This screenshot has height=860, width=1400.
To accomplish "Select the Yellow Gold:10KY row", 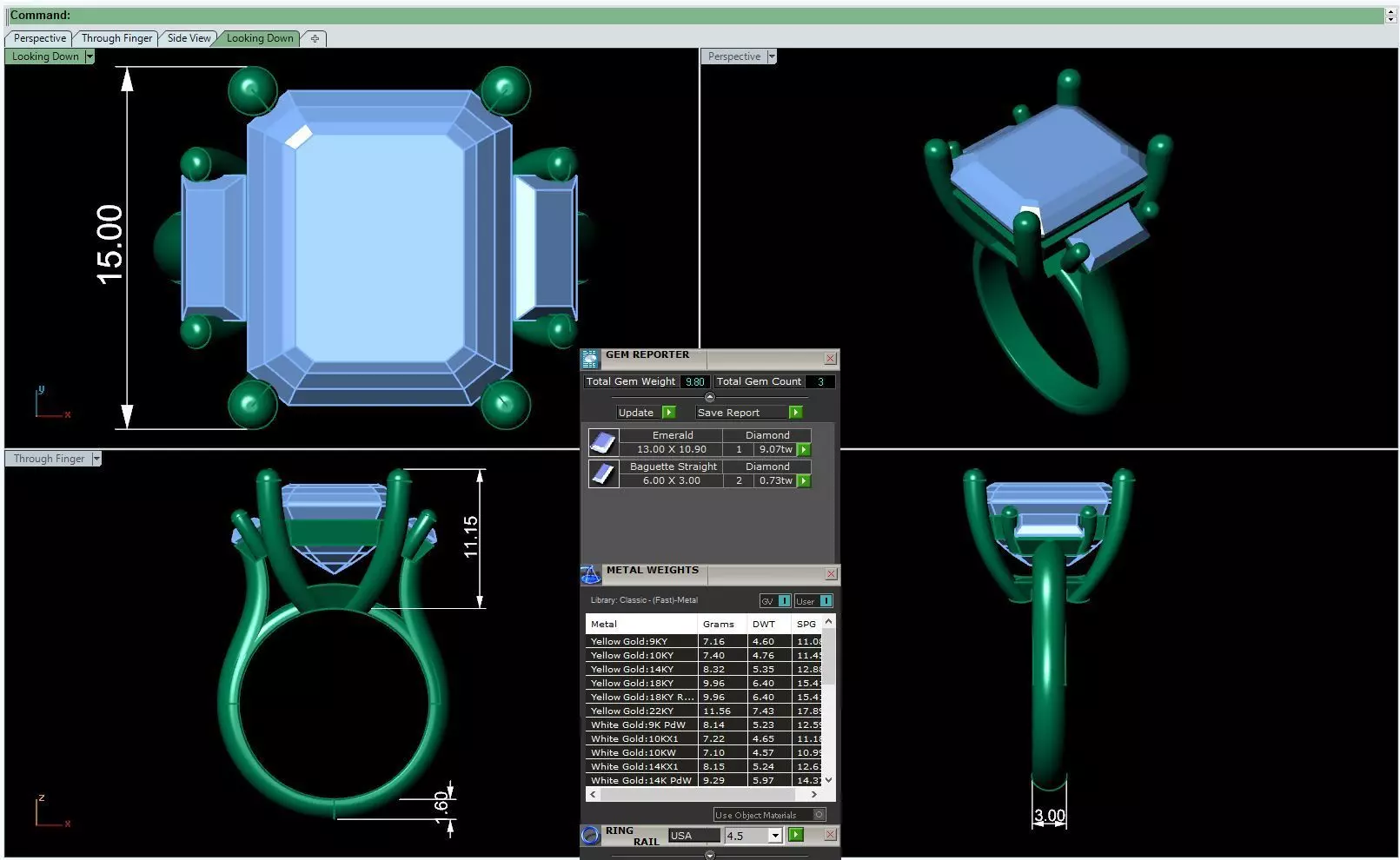I will click(704, 655).
